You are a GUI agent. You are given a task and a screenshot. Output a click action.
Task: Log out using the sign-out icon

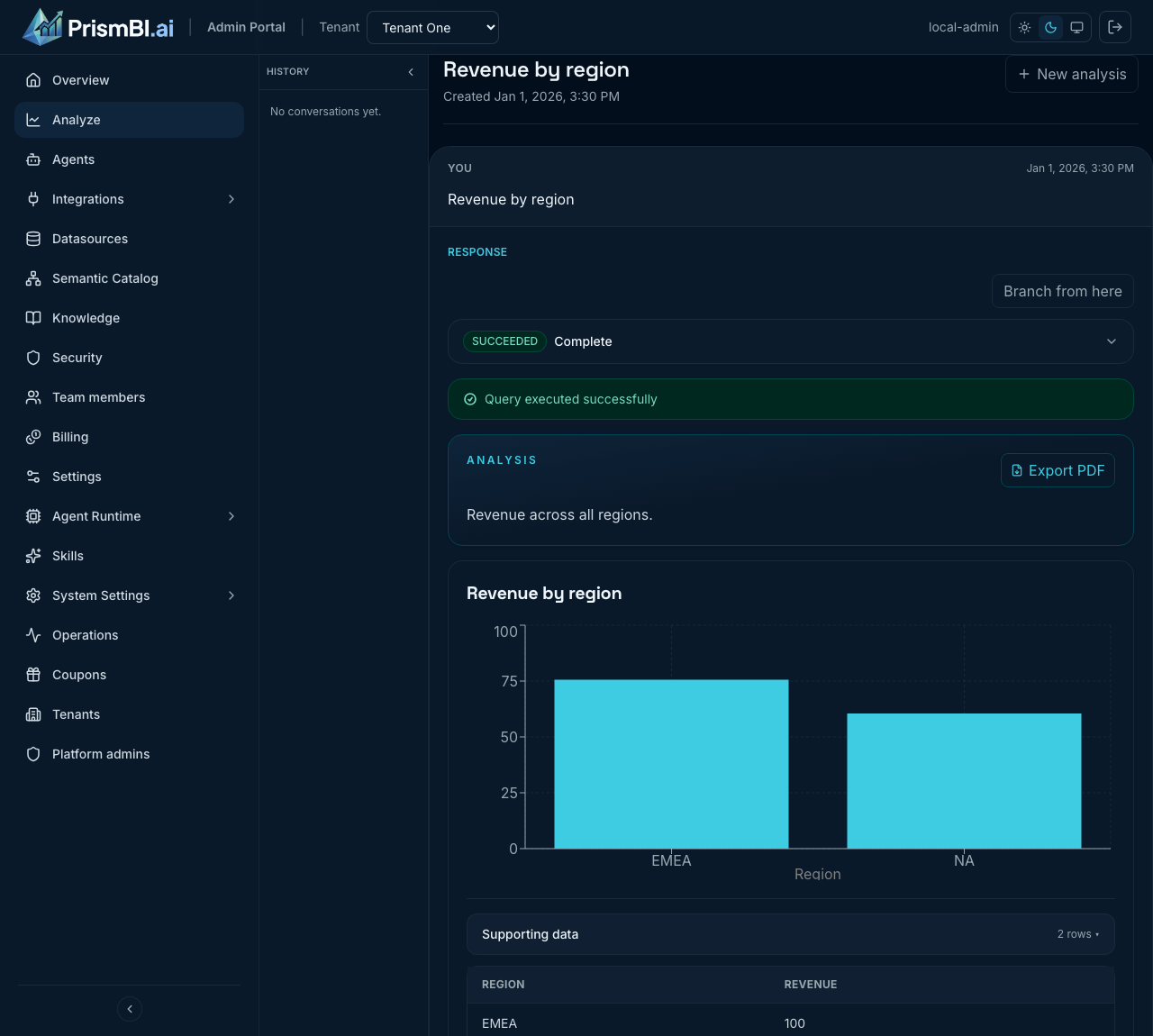pyautogui.click(x=1115, y=27)
